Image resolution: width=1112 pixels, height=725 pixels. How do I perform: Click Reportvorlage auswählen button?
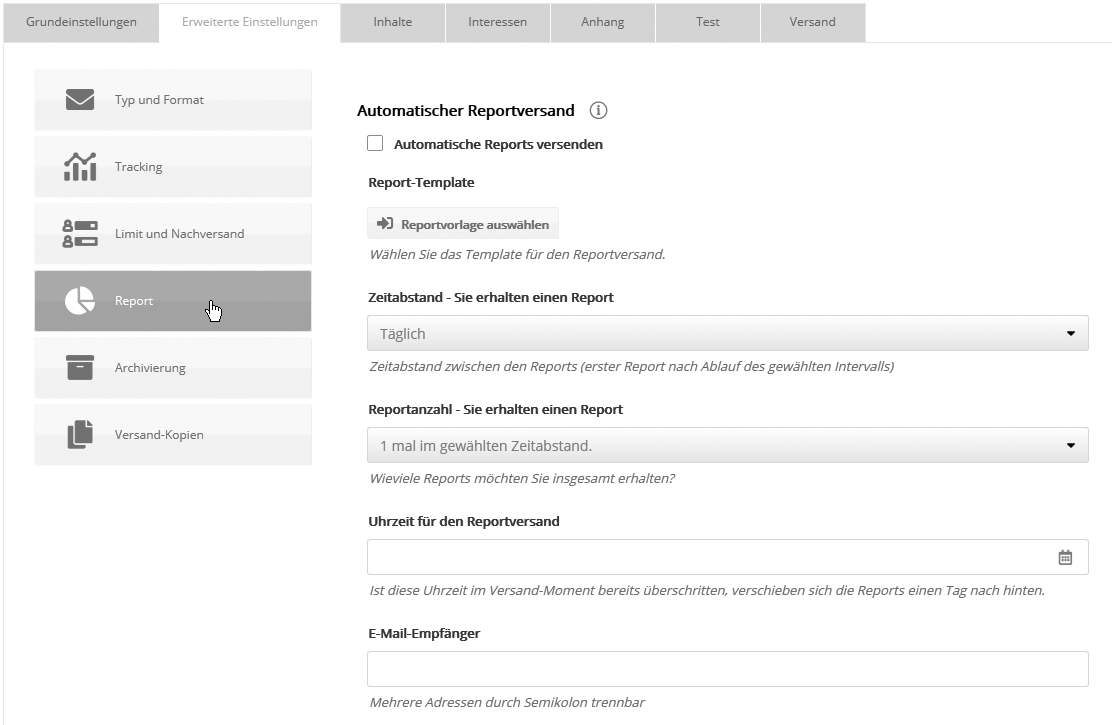pyautogui.click(x=463, y=225)
